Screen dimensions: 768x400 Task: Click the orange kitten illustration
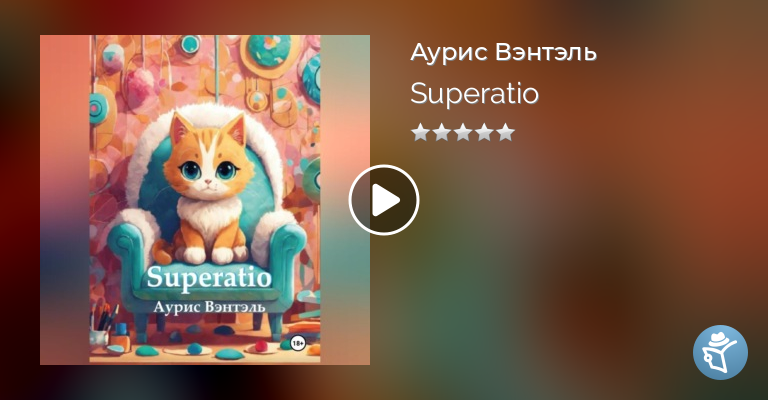(206, 188)
